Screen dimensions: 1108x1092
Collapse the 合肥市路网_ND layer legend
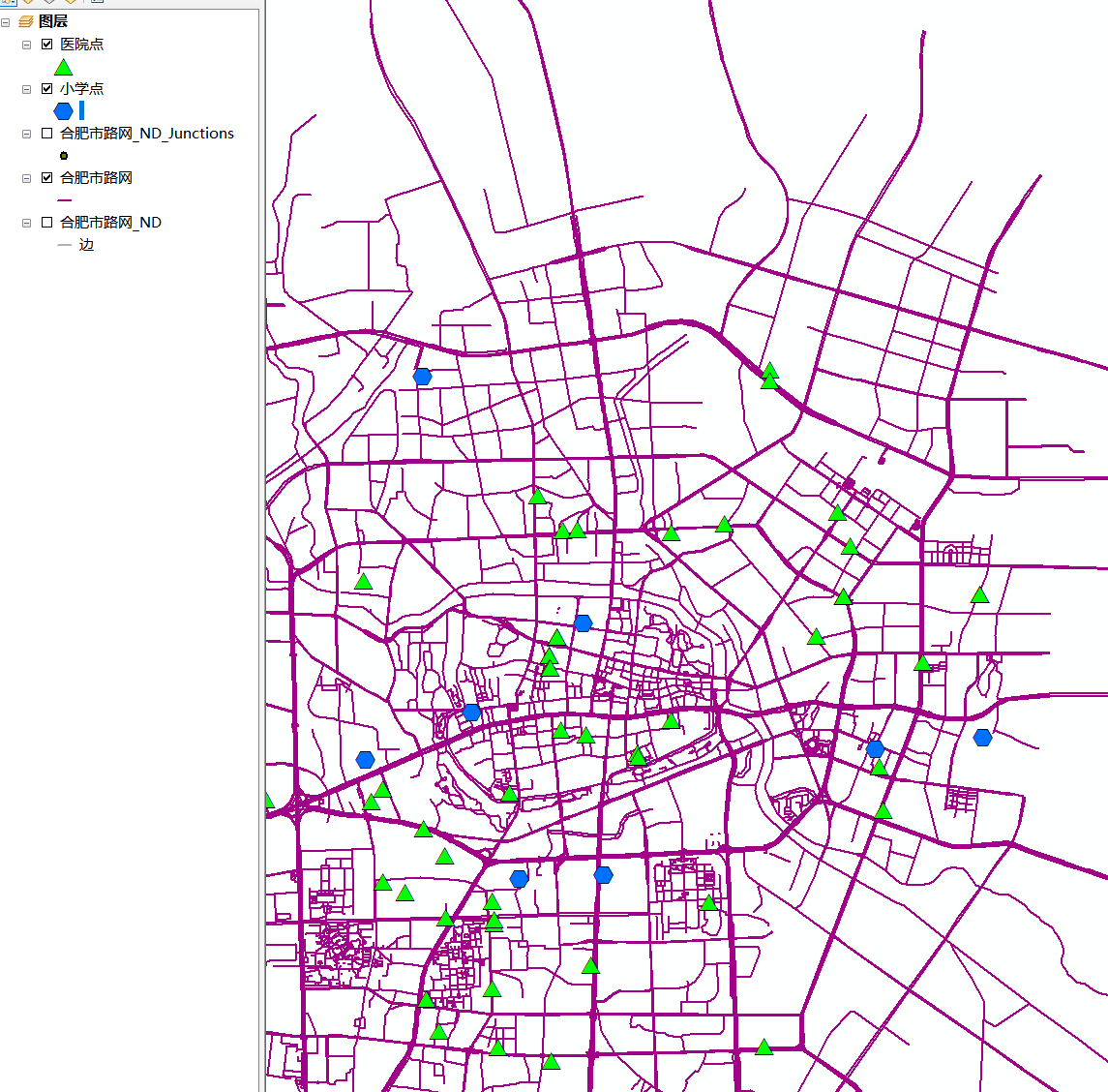(x=27, y=223)
